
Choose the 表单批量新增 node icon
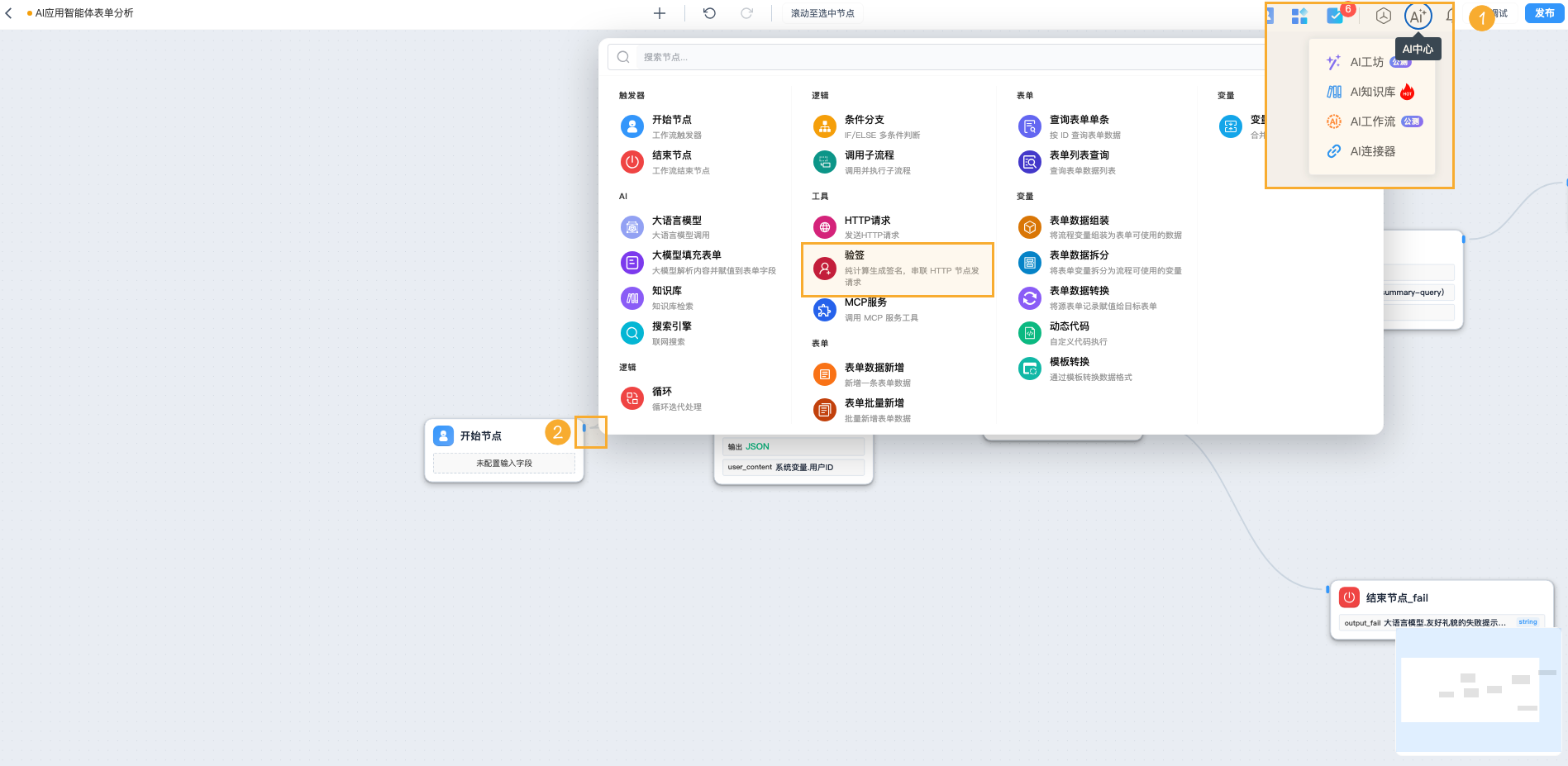tap(825, 410)
